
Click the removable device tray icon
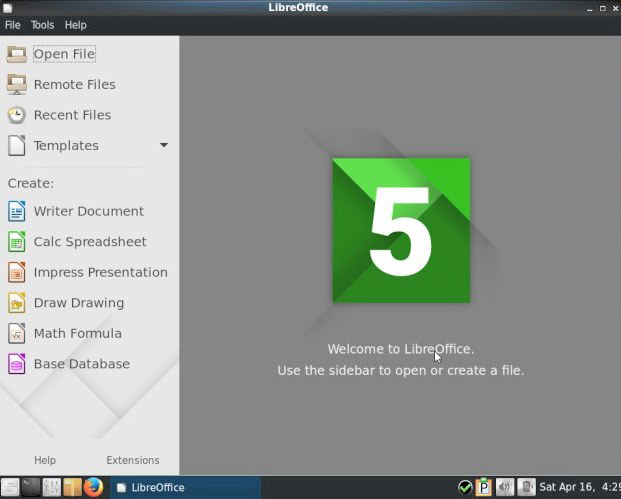point(526,487)
